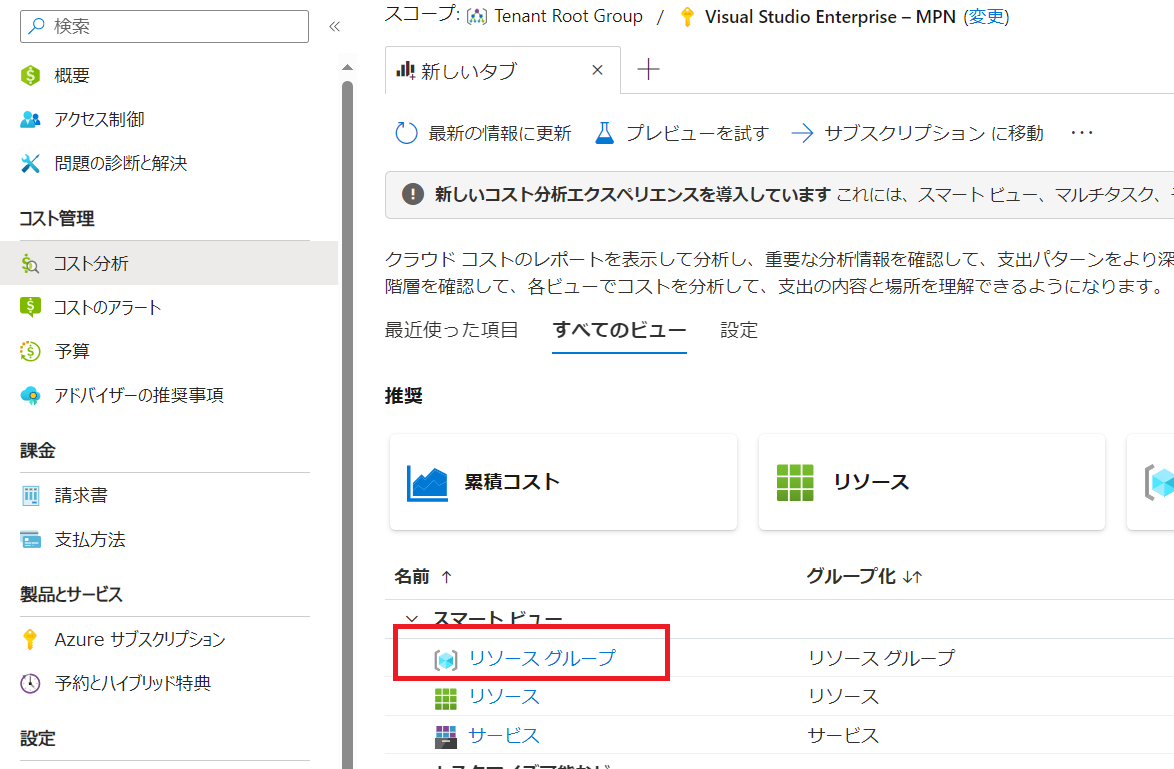Change scope via the (変更) link
The image size is (1174, 769).
pyautogui.click(x=986, y=16)
